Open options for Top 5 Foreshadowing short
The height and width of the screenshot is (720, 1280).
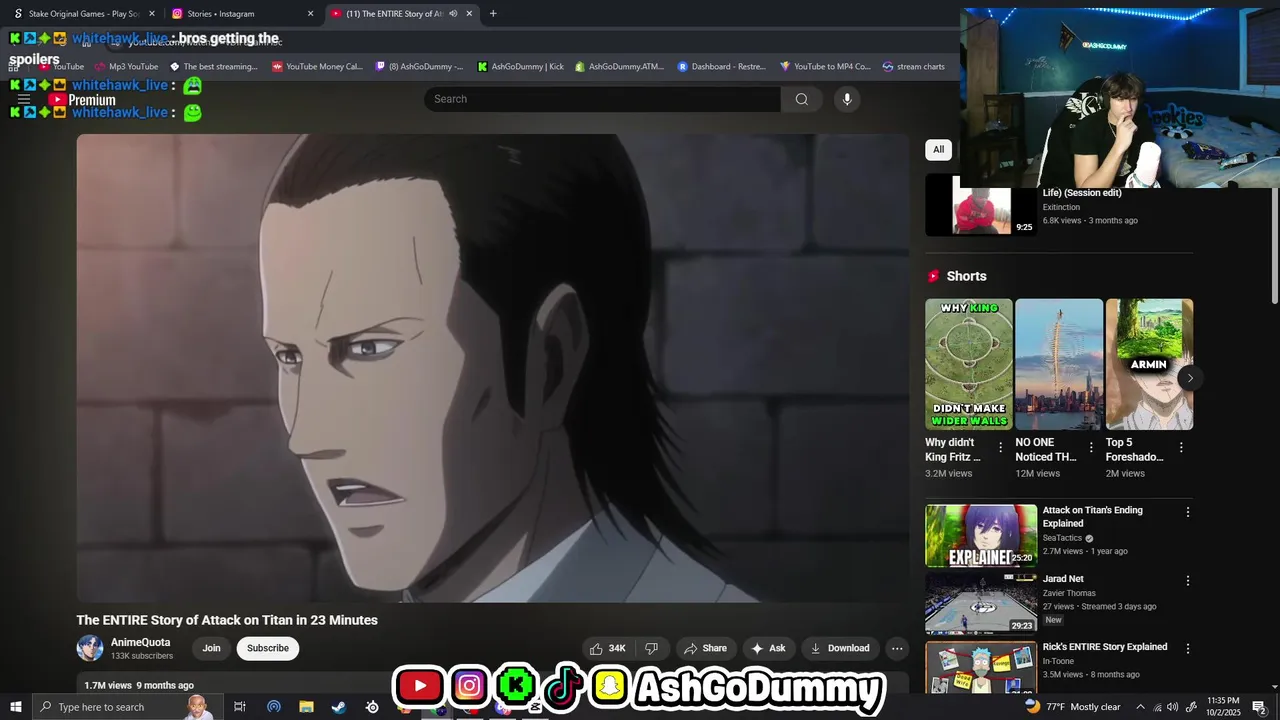coord(1181,448)
